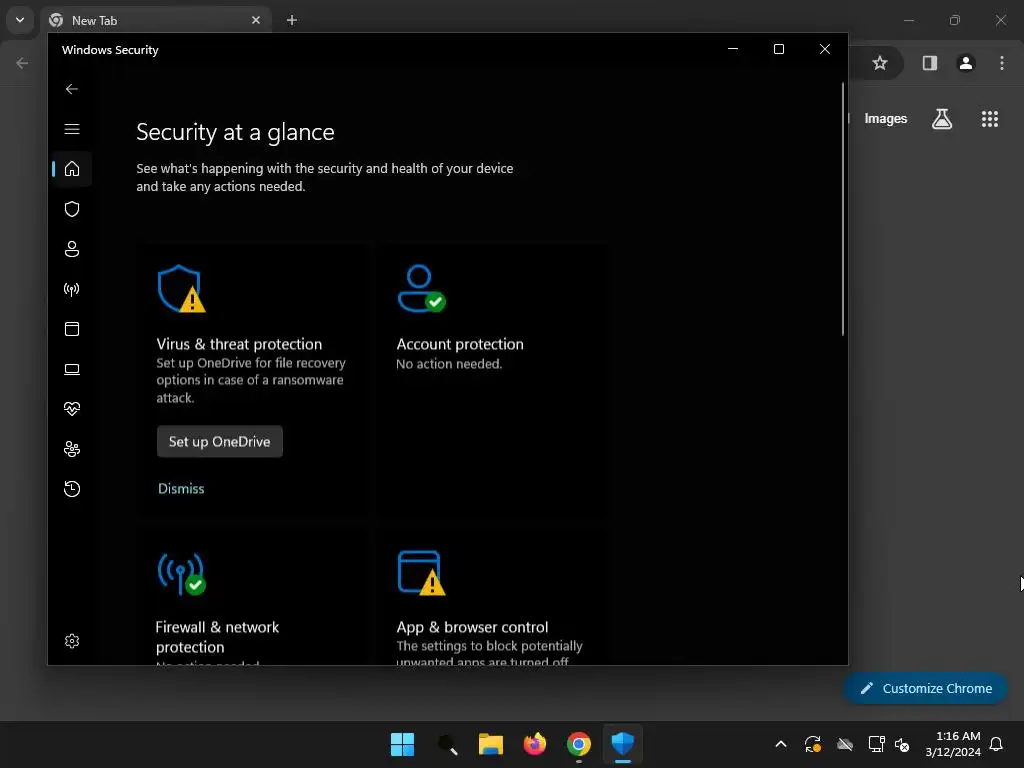Bookmark page with Chrome star icon

click(x=880, y=63)
